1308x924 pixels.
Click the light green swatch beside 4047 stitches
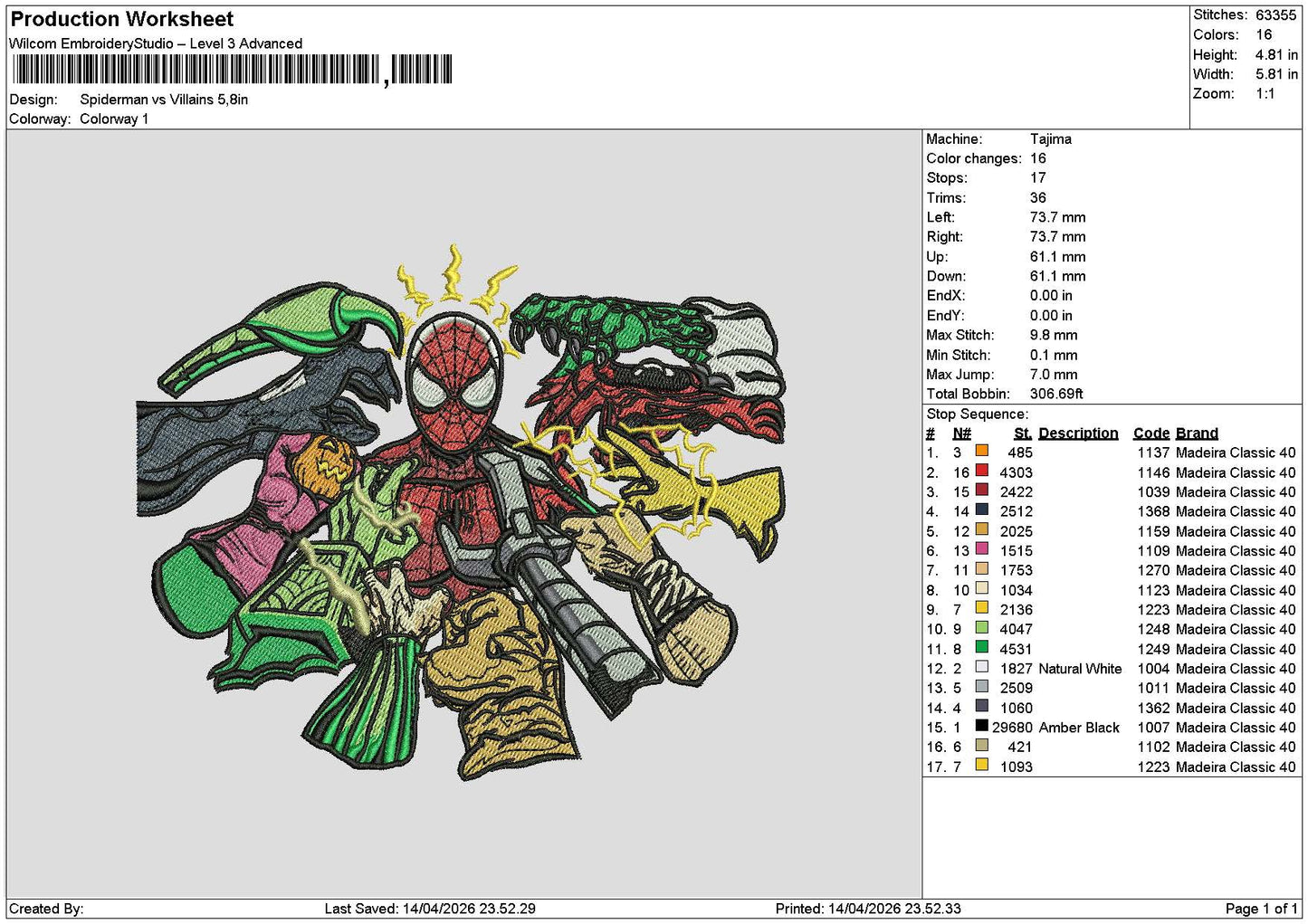coord(981,628)
